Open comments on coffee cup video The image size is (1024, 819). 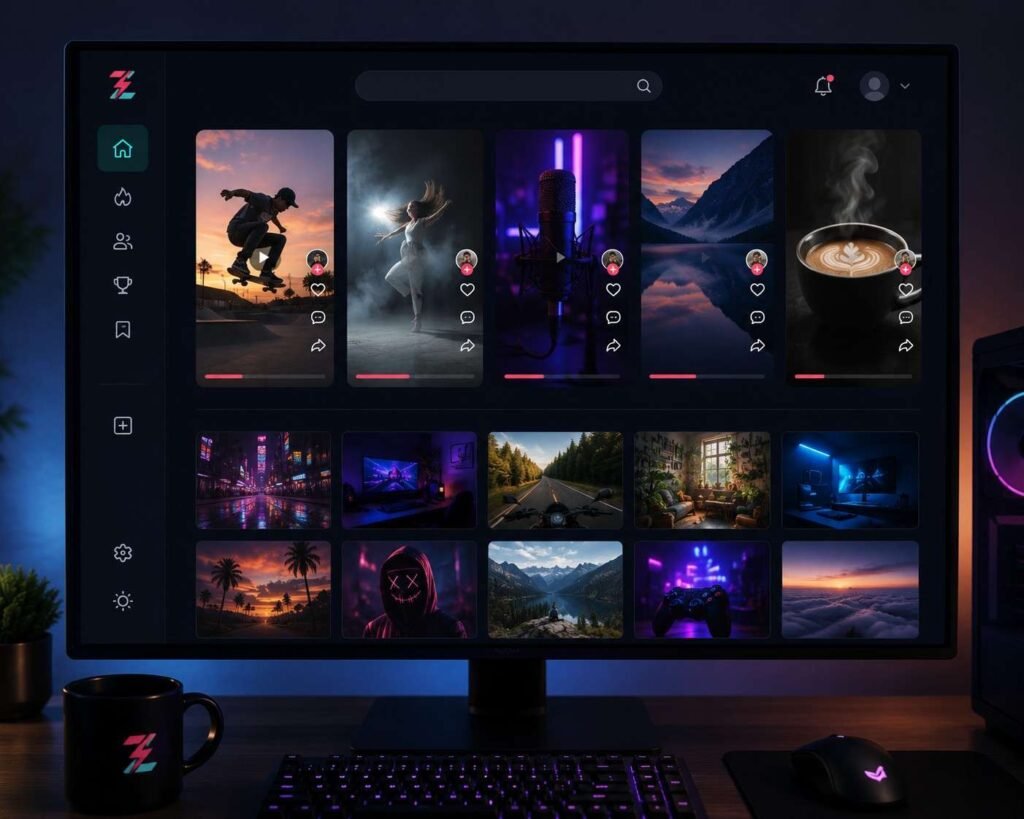pyautogui.click(x=906, y=317)
